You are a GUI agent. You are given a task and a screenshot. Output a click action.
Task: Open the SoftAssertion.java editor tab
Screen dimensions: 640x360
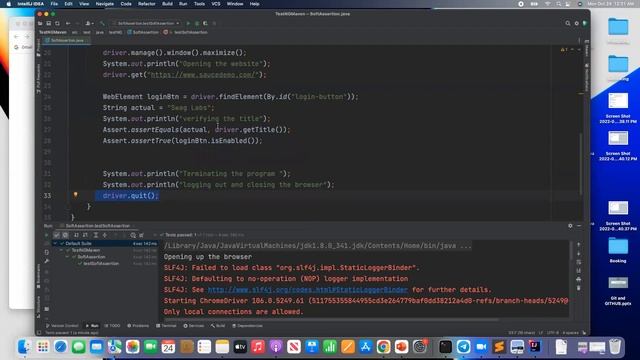click(x=67, y=40)
